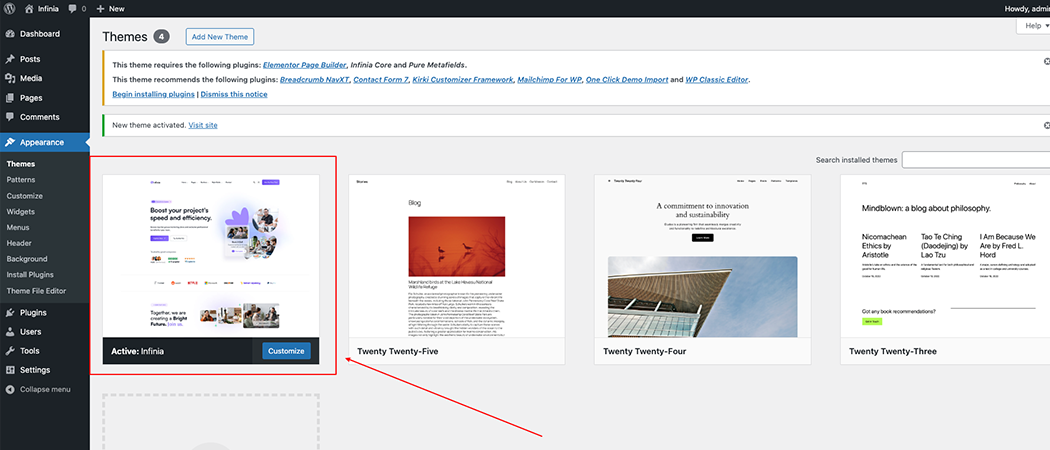Image resolution: width=1050 pixels, height=450 pixels.
Task: Click Customize on the Infinia theme
Action: (286, 351)
